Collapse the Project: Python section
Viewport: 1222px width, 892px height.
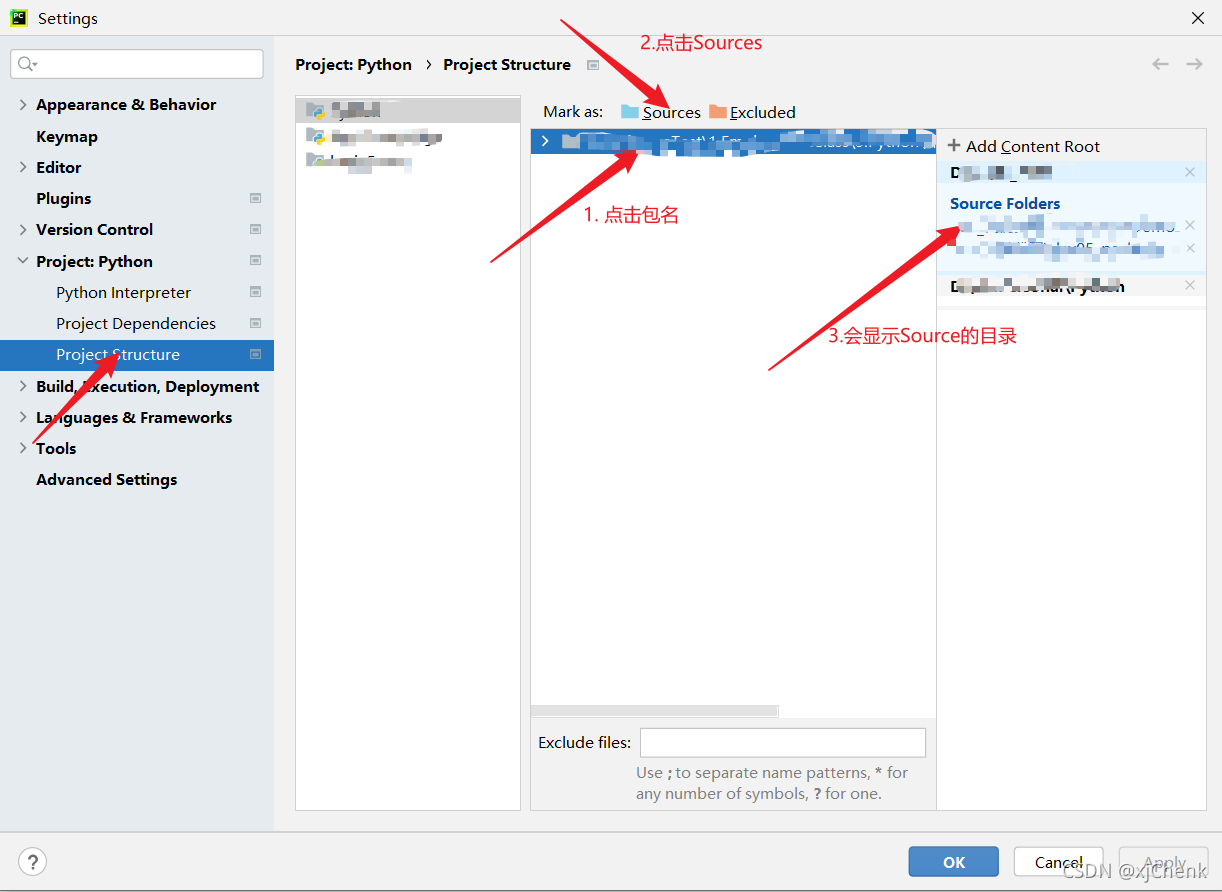(x=23, y=261)
